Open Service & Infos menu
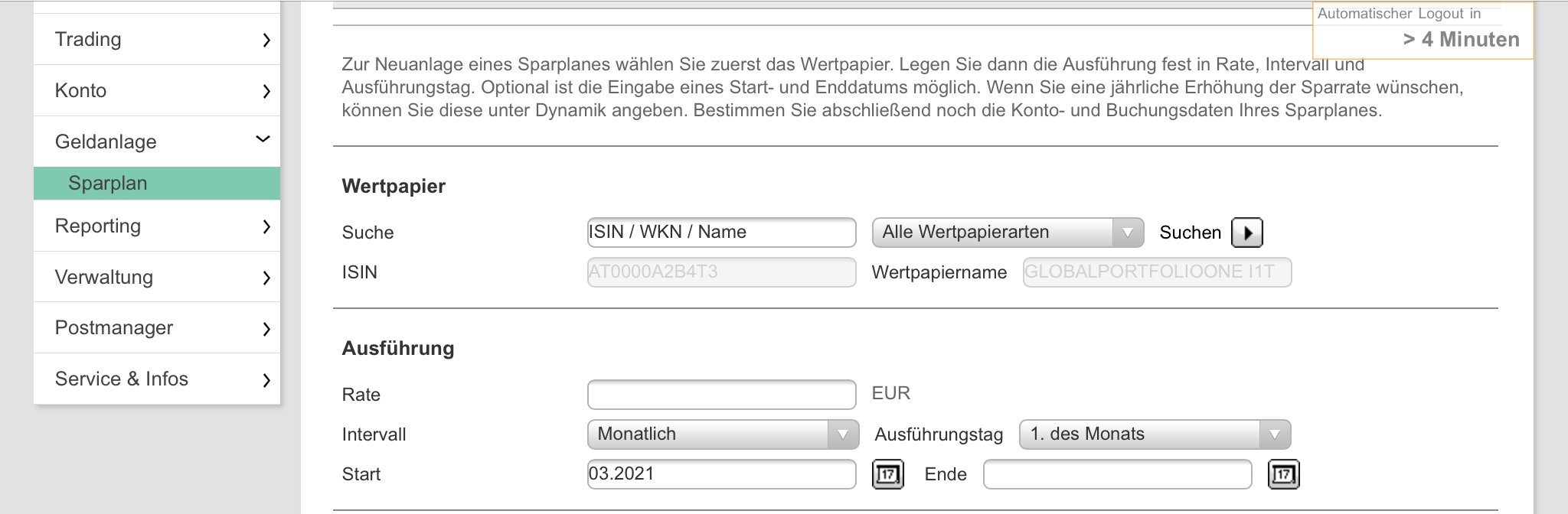The image size is (1568, 514). coord(157,379)
